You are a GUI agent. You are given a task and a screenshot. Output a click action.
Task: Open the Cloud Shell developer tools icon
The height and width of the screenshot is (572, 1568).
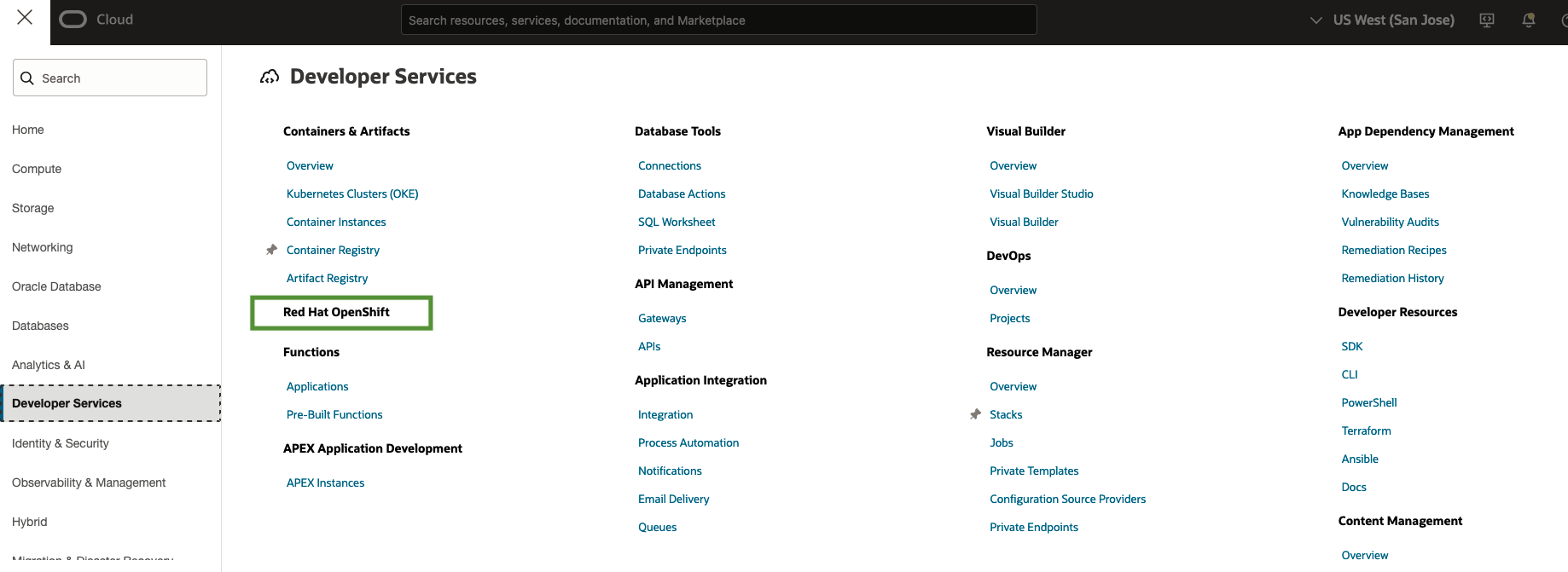pos(1487,20)
